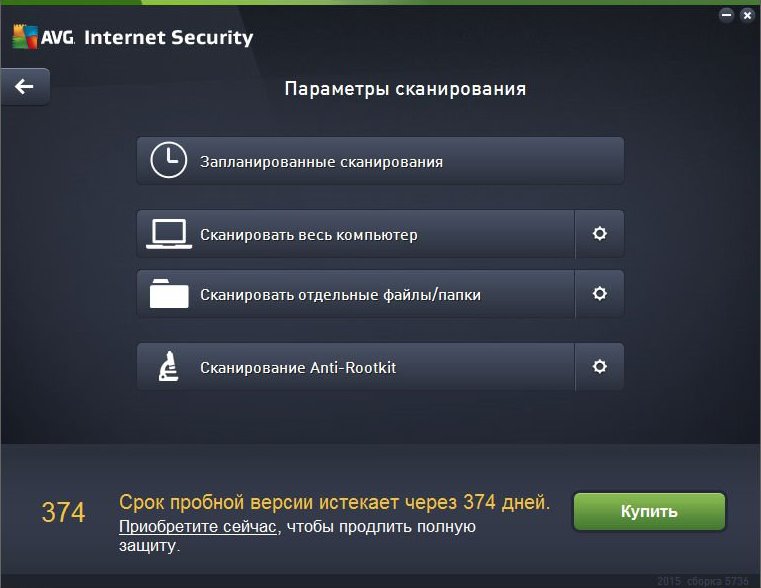The height and width of the screenshot is (588, 761).
Task: Click the AVG logo icon
Action: tap(25, 36)
